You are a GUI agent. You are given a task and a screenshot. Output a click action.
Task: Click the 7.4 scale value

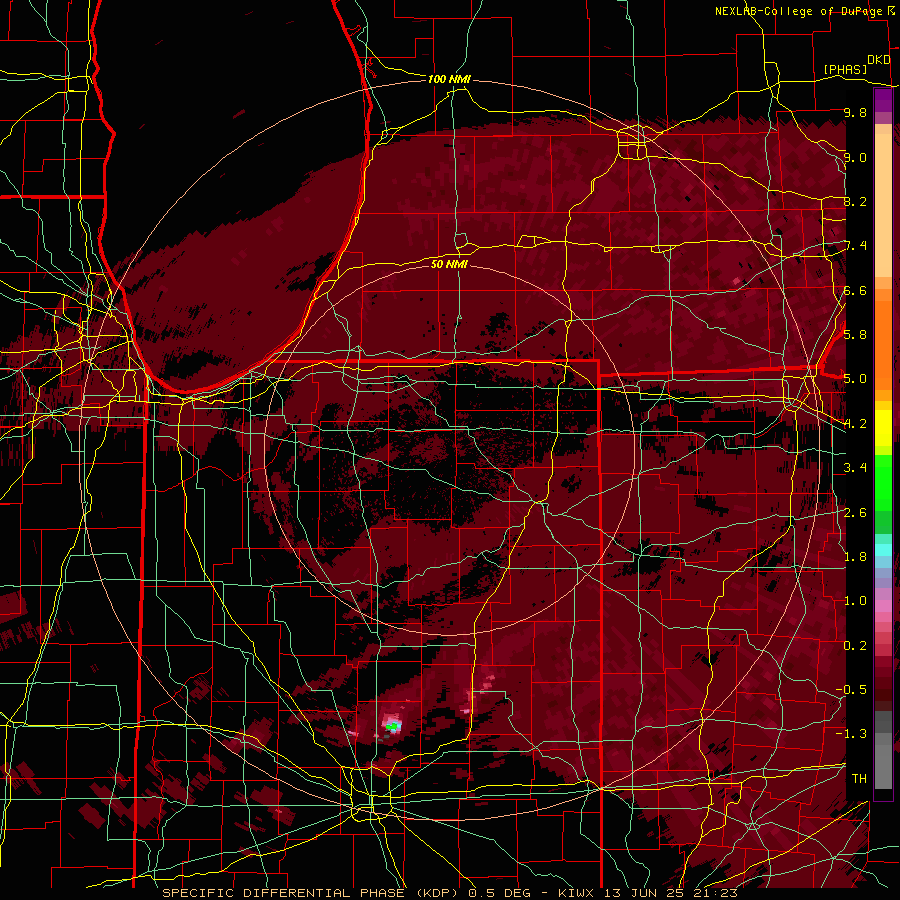tap(855, 246)
